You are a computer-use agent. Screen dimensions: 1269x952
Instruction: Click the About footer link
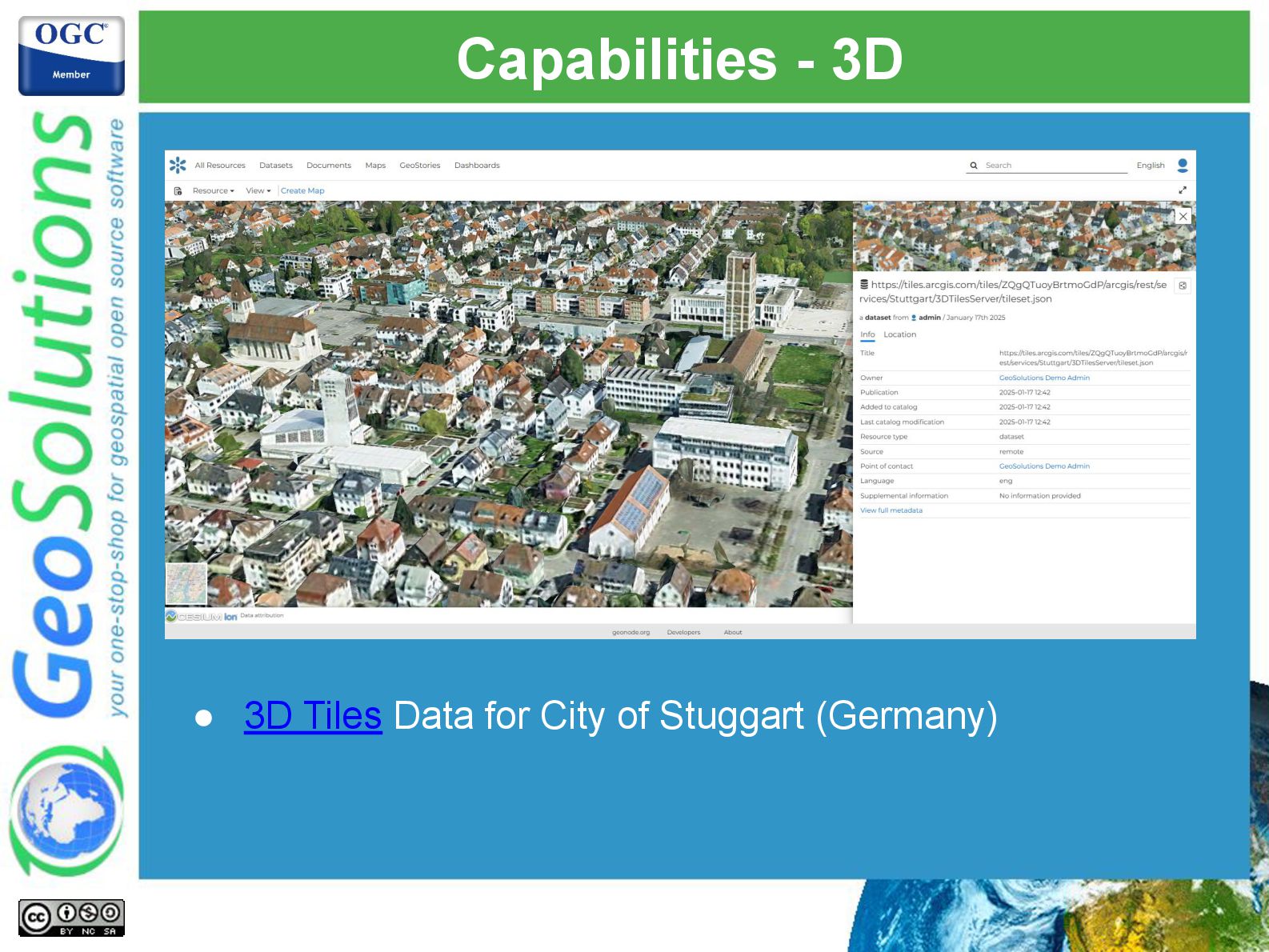(x=733, y=632)
